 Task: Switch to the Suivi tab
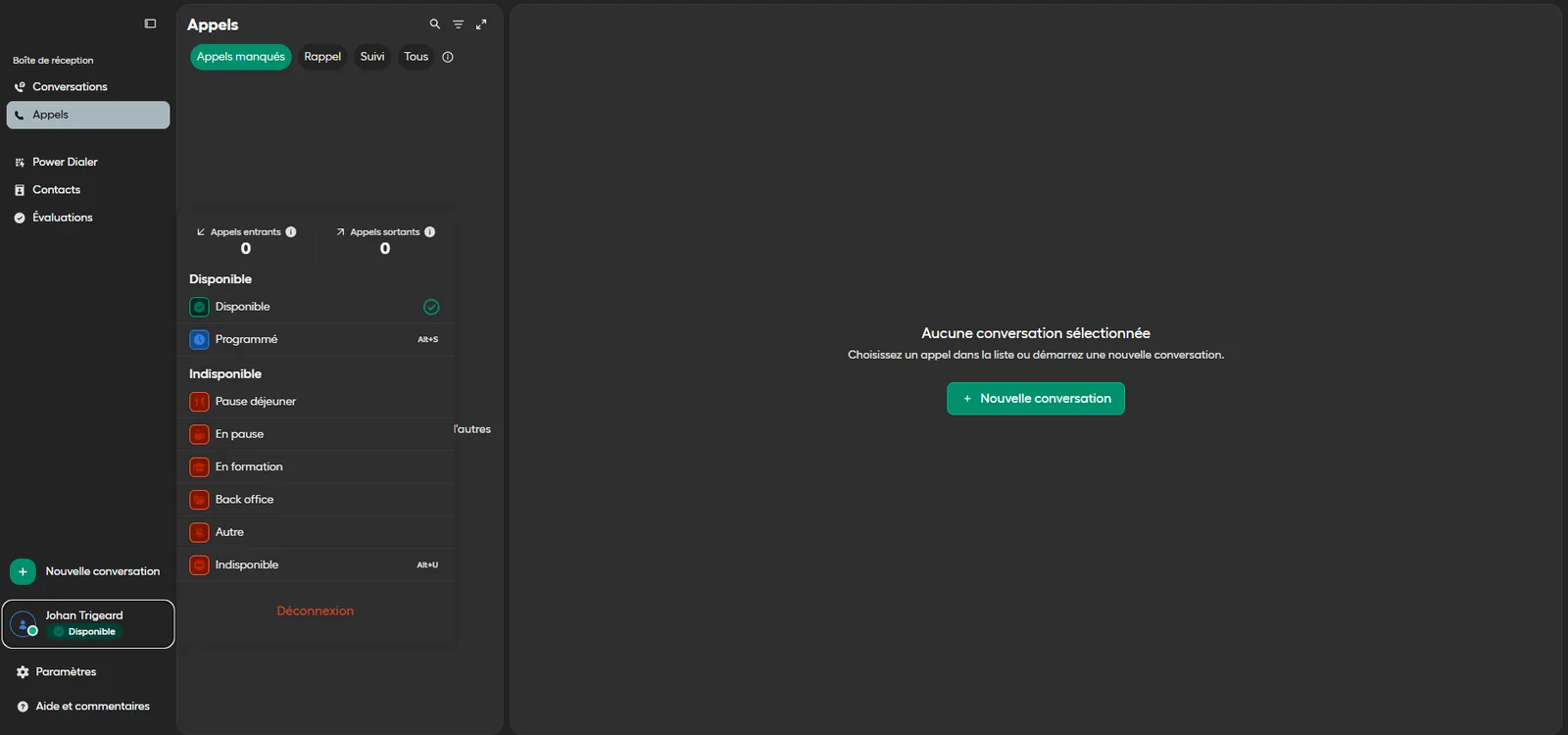click(372, 57)
